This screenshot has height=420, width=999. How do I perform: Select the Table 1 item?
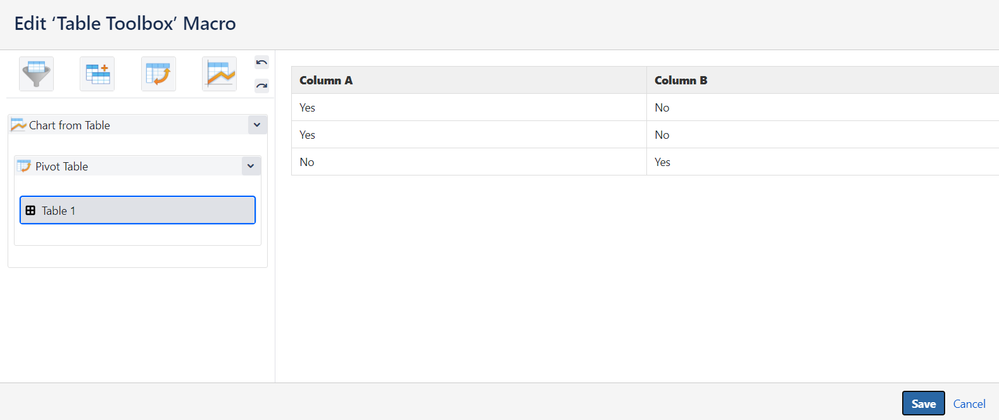(137, 210)
